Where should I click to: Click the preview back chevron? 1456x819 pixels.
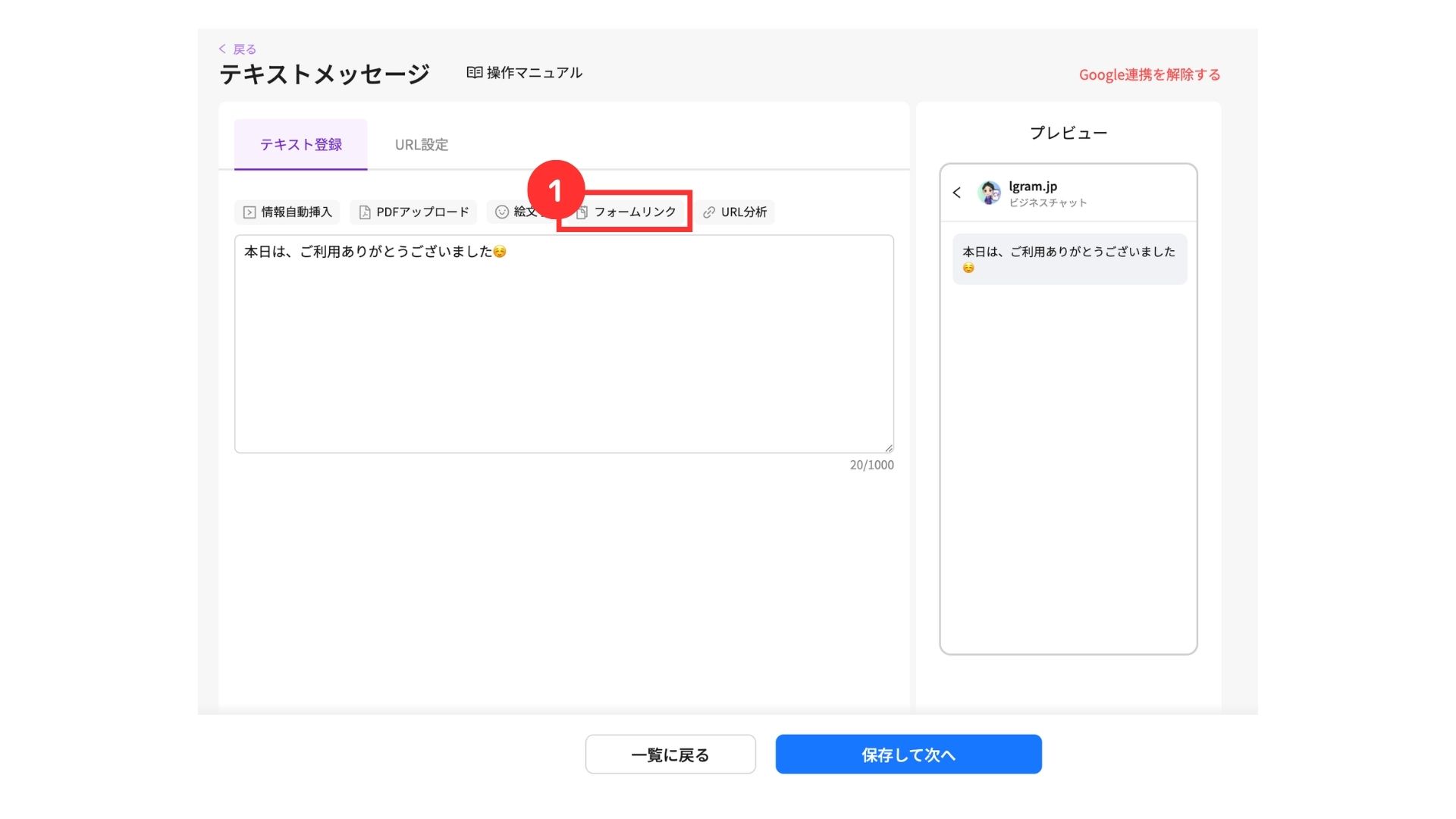click(x=957, y=193)
